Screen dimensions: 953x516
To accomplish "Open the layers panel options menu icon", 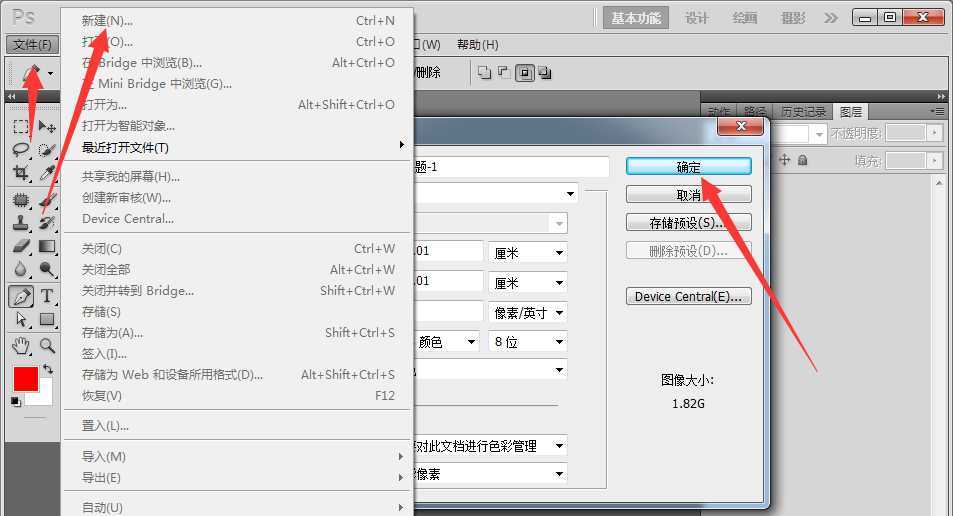I will point(938,111).
